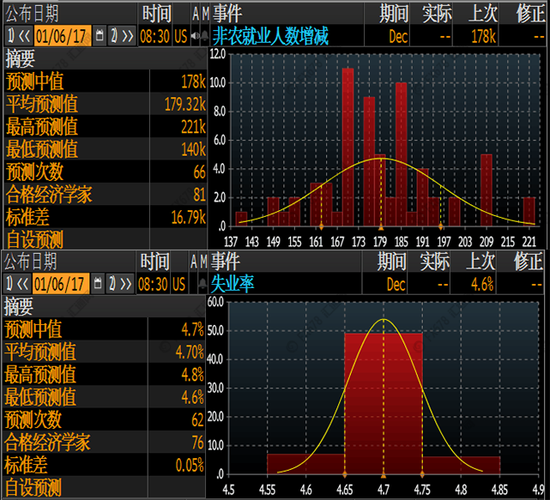Screen dimensions: 550x500
Task: Open the 非农就业人数增减 event link
Action: [270, 36]
